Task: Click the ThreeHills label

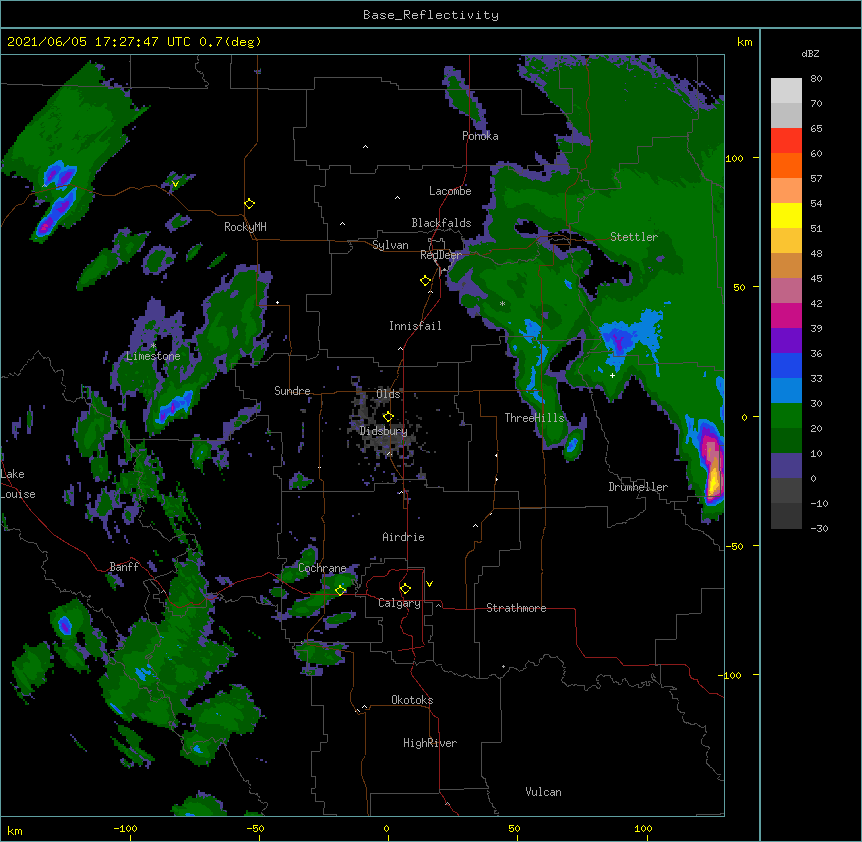Action: [534, 418]
